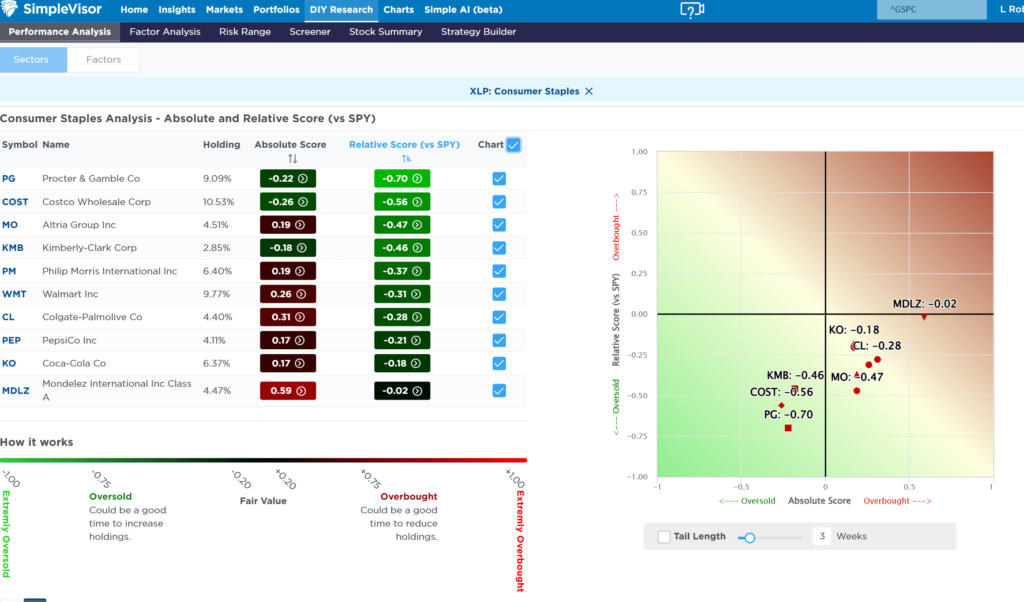Viewport: 1024px width, 602px height.
Task: Open the Screener tab
Action: 310,31
